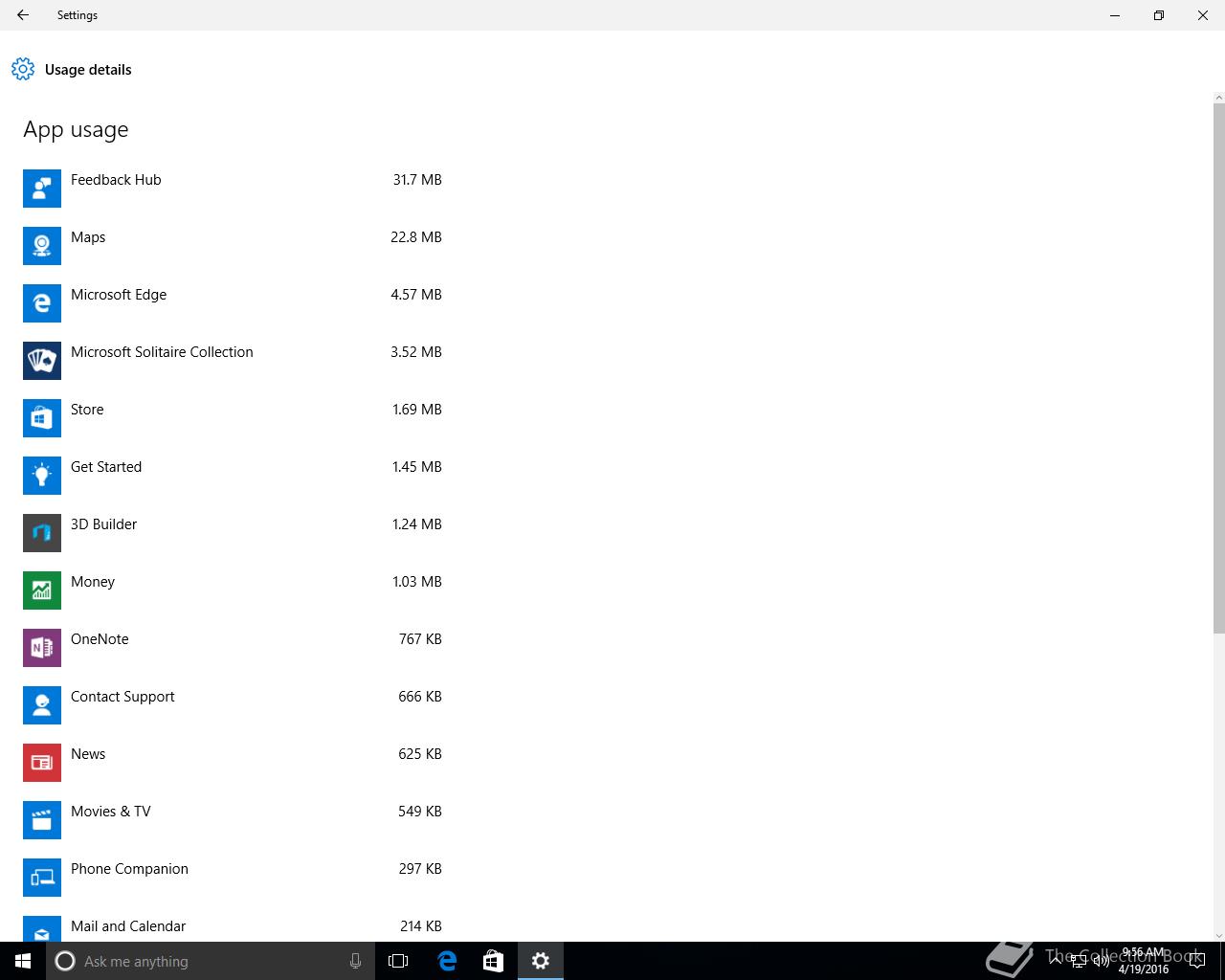This screenshot has height=980, width=1225.
Task: Click the Get Started label
Action: 106,467
